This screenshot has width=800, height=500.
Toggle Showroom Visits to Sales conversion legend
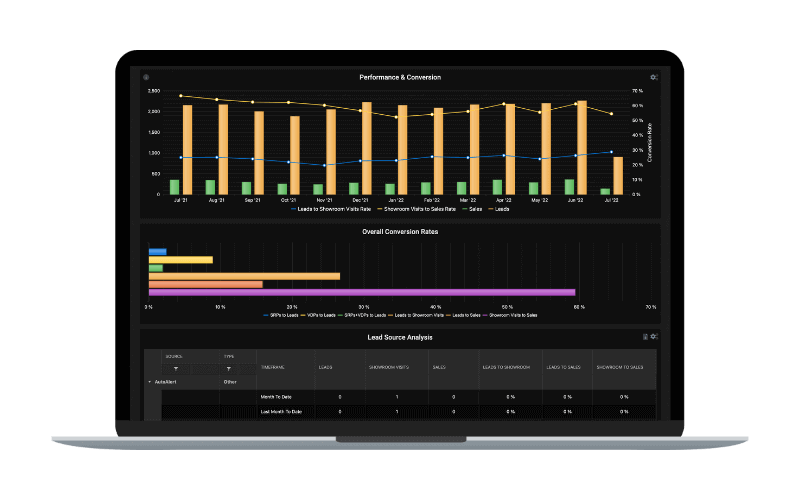coord(510,315)
